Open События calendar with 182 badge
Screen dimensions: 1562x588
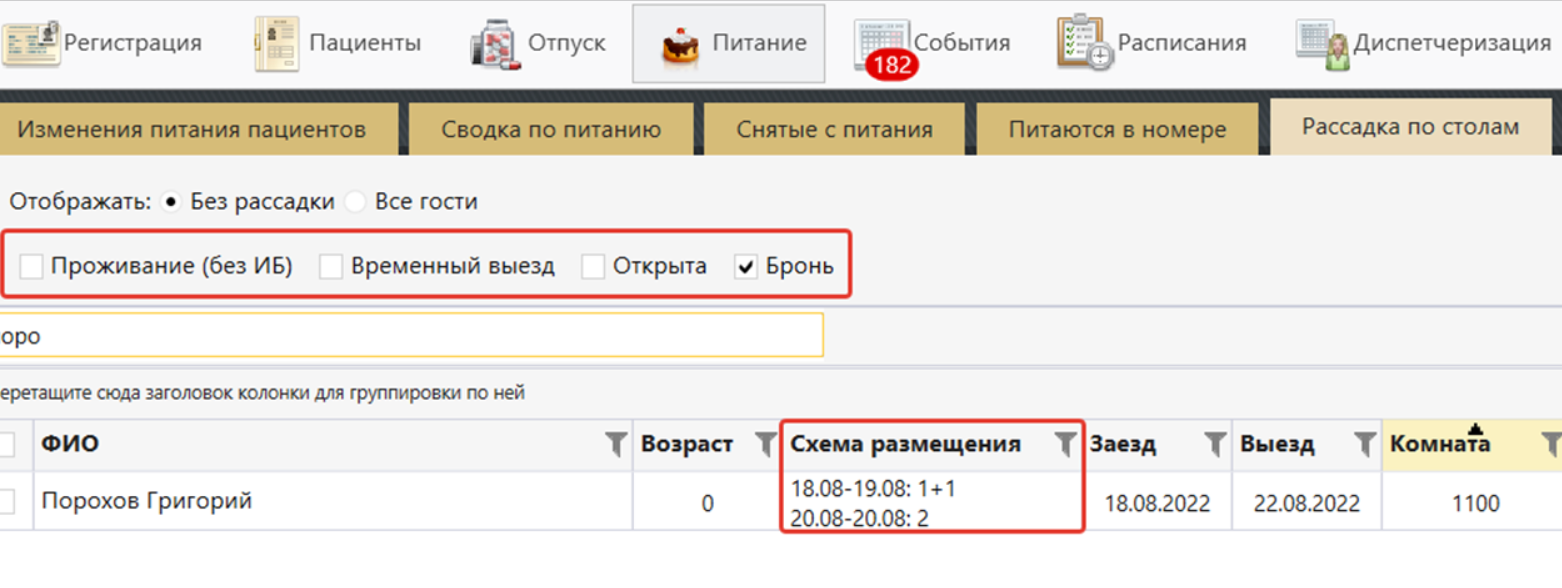[x=881, y=45]
